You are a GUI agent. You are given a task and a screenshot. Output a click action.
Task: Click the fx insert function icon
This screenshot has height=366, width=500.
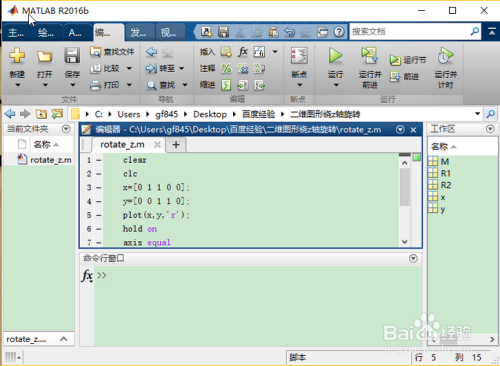[x=243, y=51]
